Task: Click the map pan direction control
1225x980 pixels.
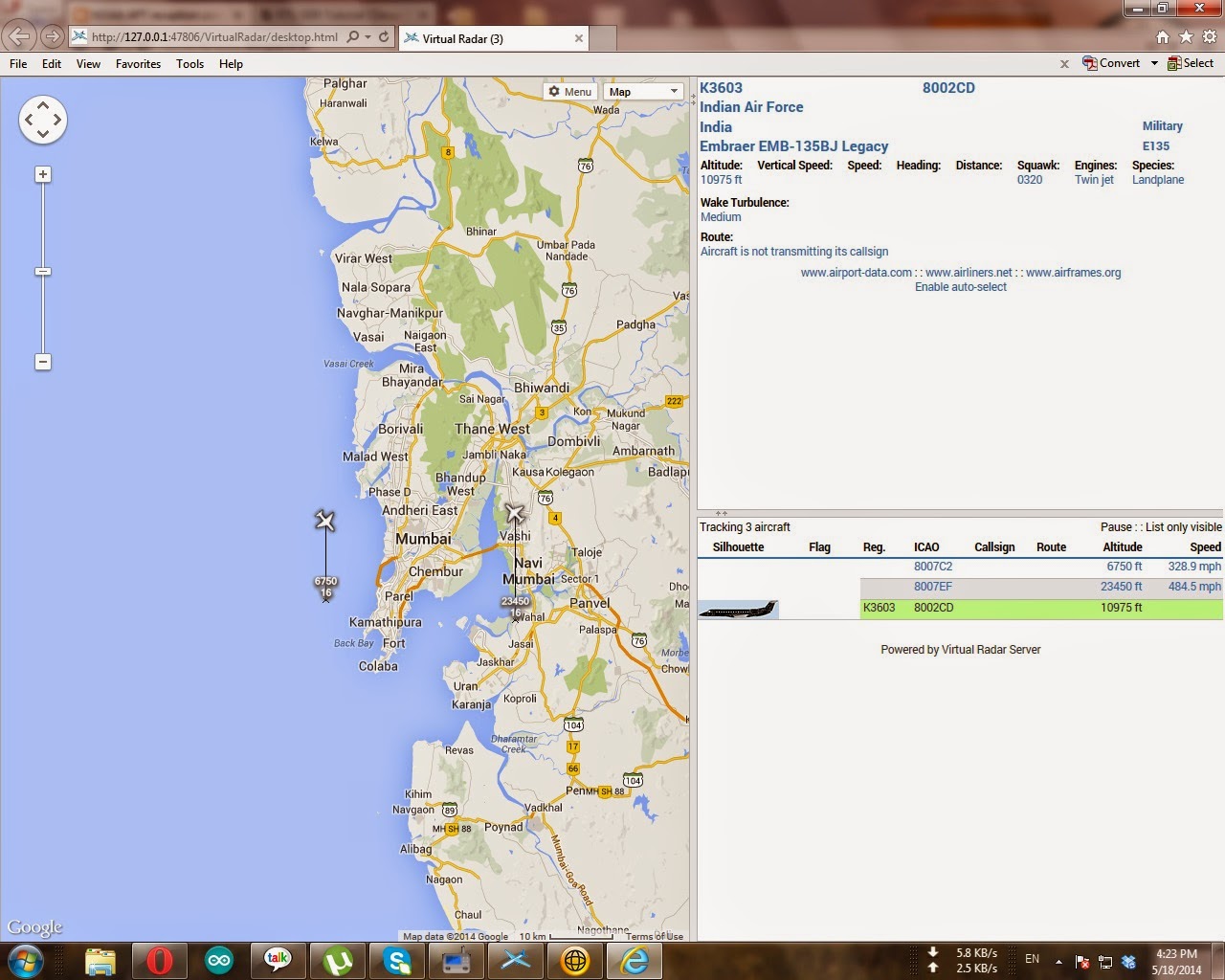Action: [43, 120]
